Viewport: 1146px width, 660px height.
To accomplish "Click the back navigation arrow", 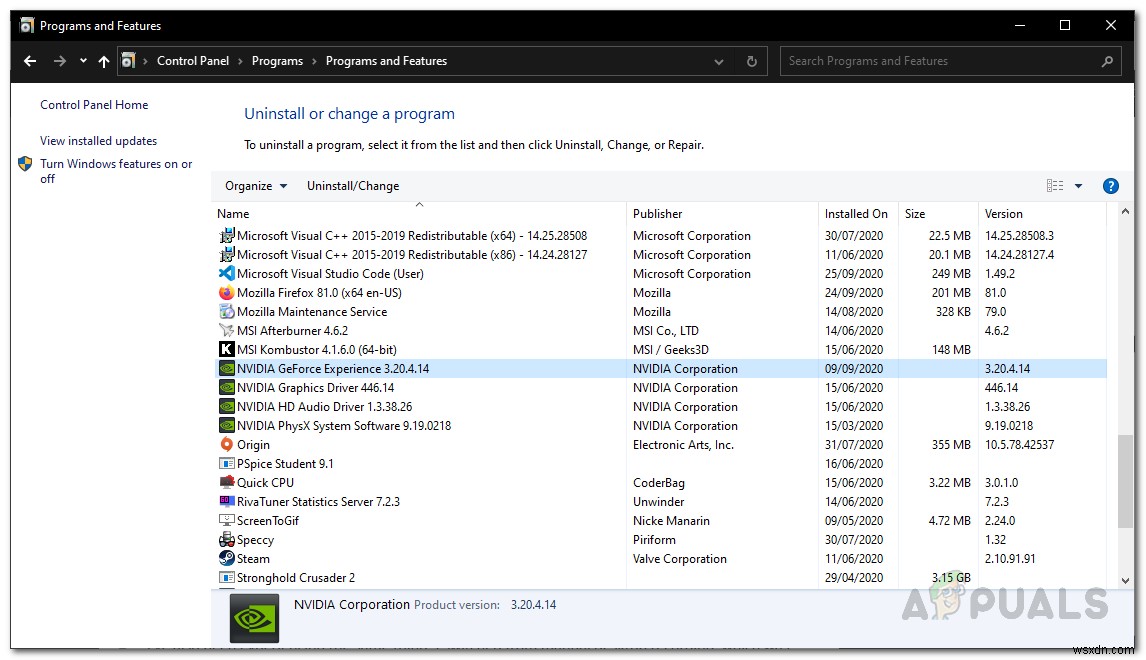I will [x=29, y=61].
